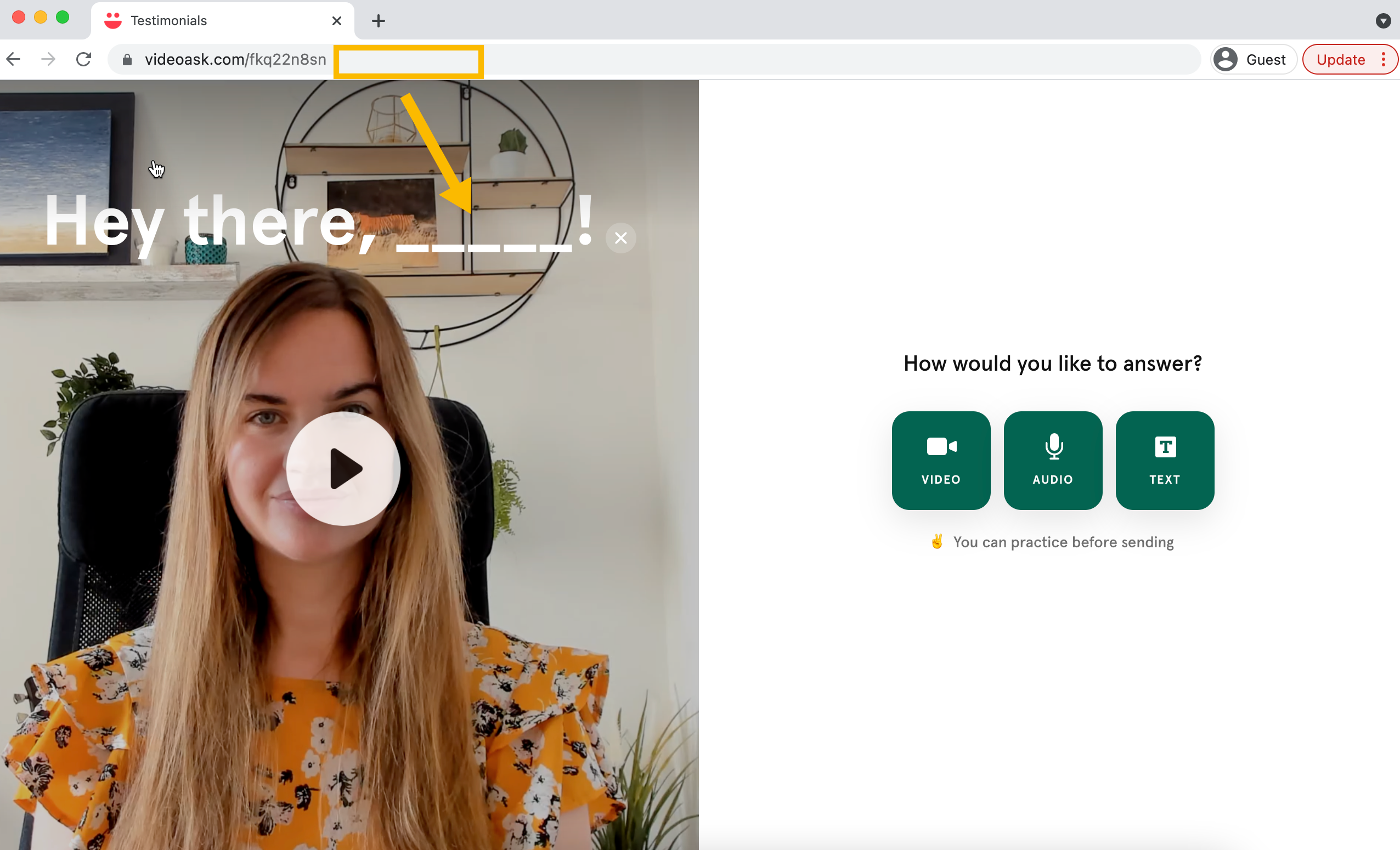Dismiss the Hey there overlay text

coord(620,238)
